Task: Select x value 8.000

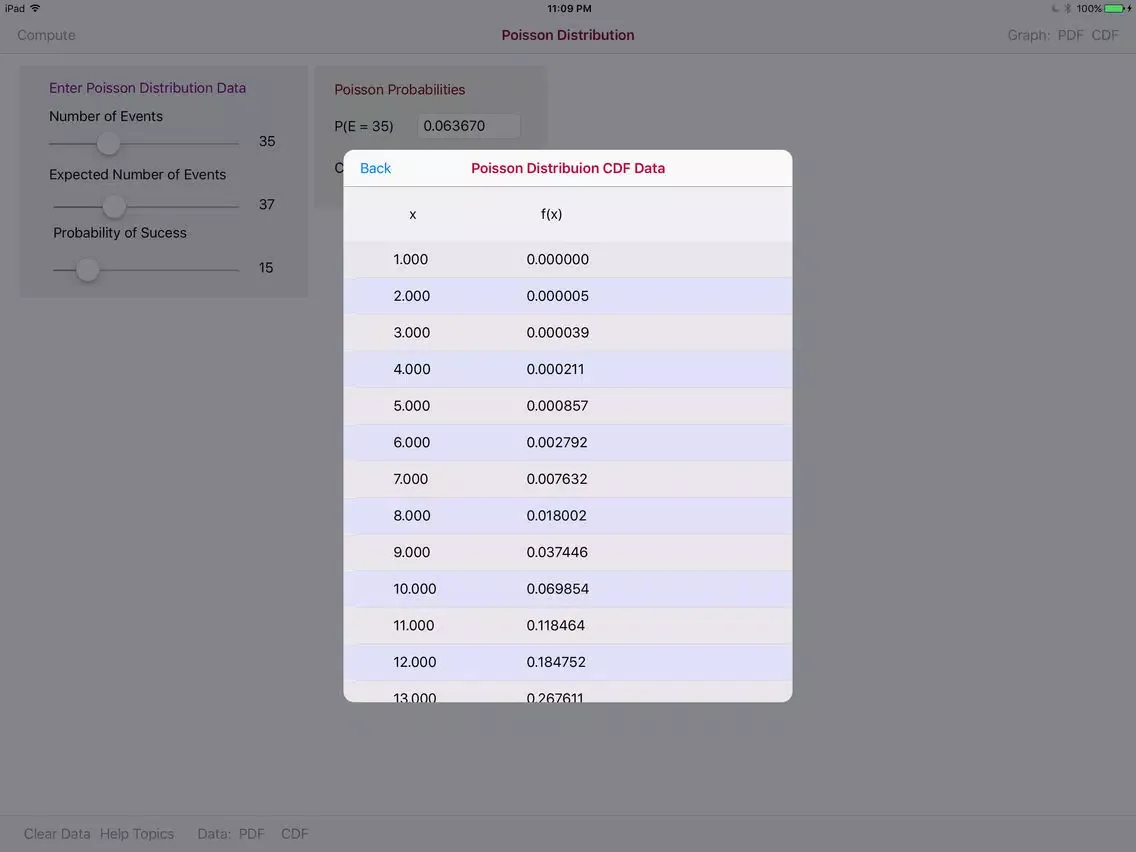Action: point(412,515)
